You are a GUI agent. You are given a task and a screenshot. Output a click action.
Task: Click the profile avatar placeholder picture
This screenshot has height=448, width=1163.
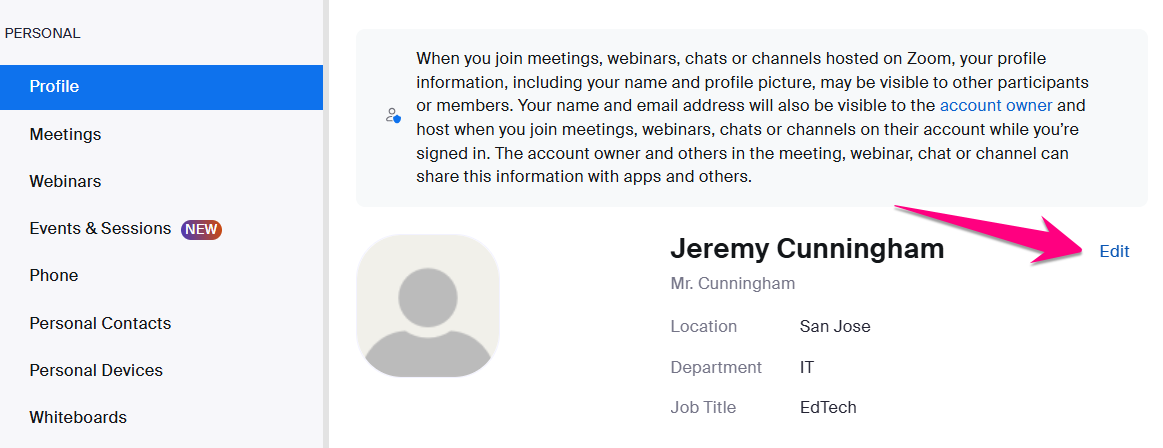tap(428, 306)
